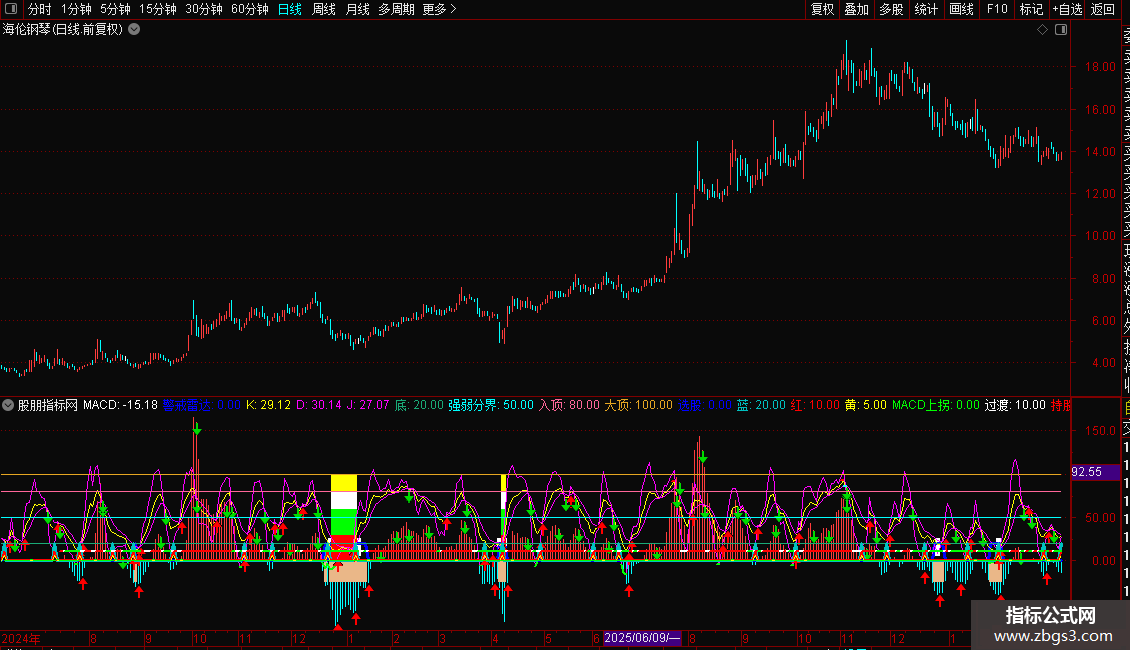Select the 5分钟 period tab

pyautogui.click(x=115, y=9)
